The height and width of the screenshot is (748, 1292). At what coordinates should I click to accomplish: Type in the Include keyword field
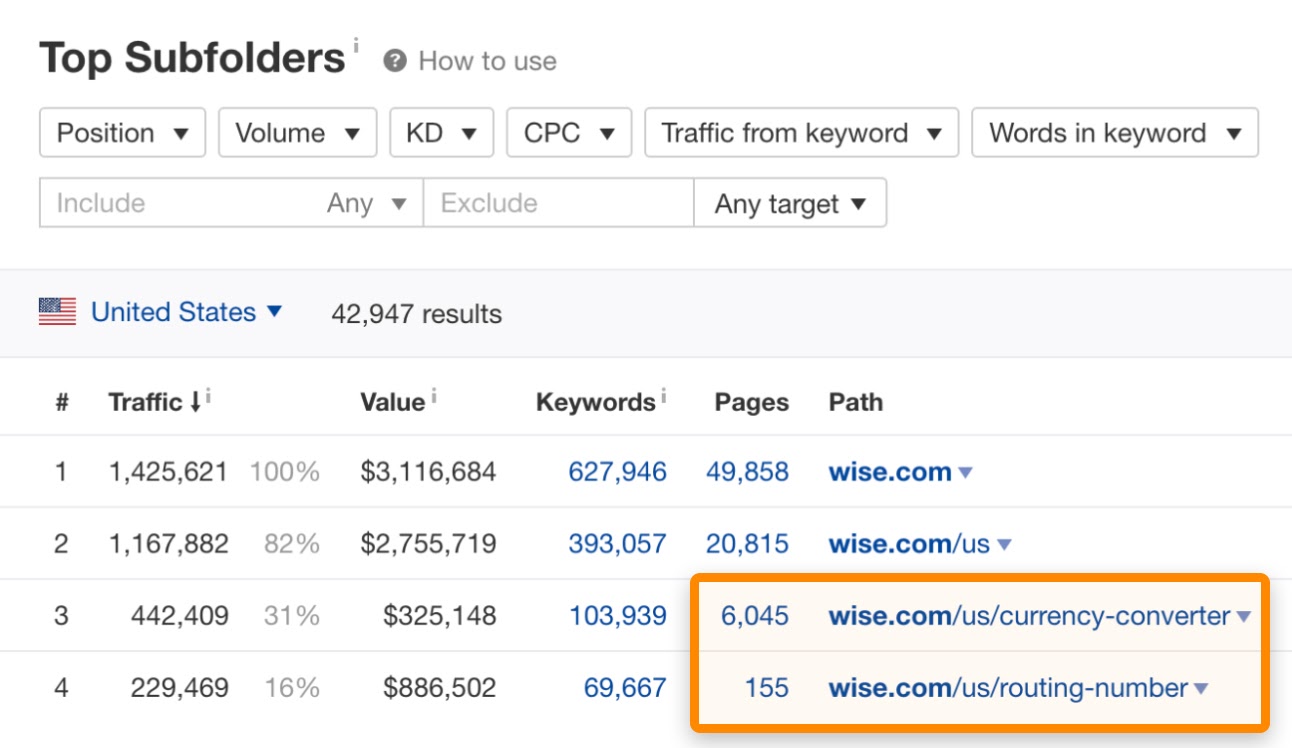(180, 204)
